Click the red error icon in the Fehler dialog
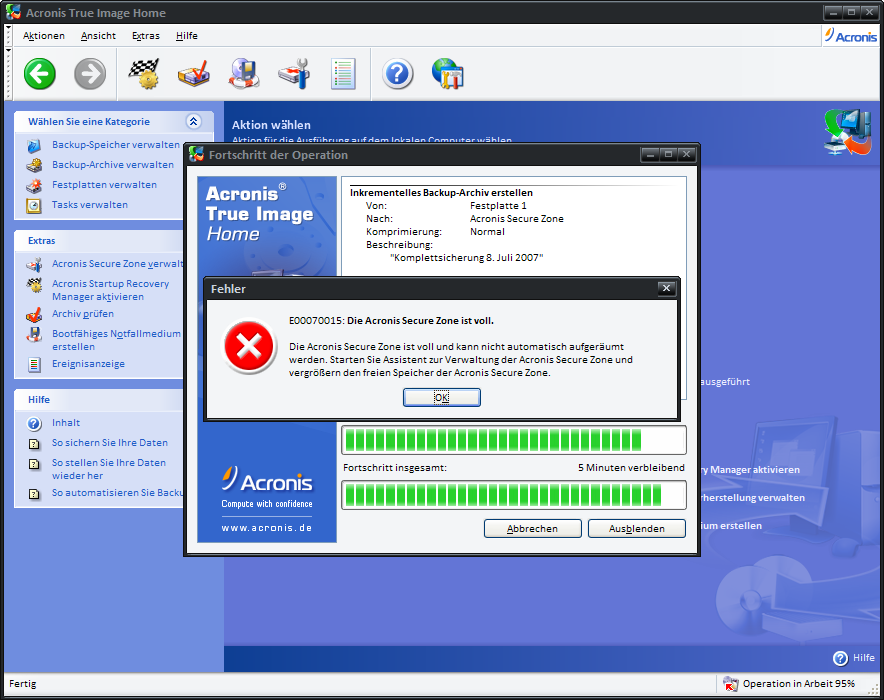The image size is (884, 700). [249, 346]
